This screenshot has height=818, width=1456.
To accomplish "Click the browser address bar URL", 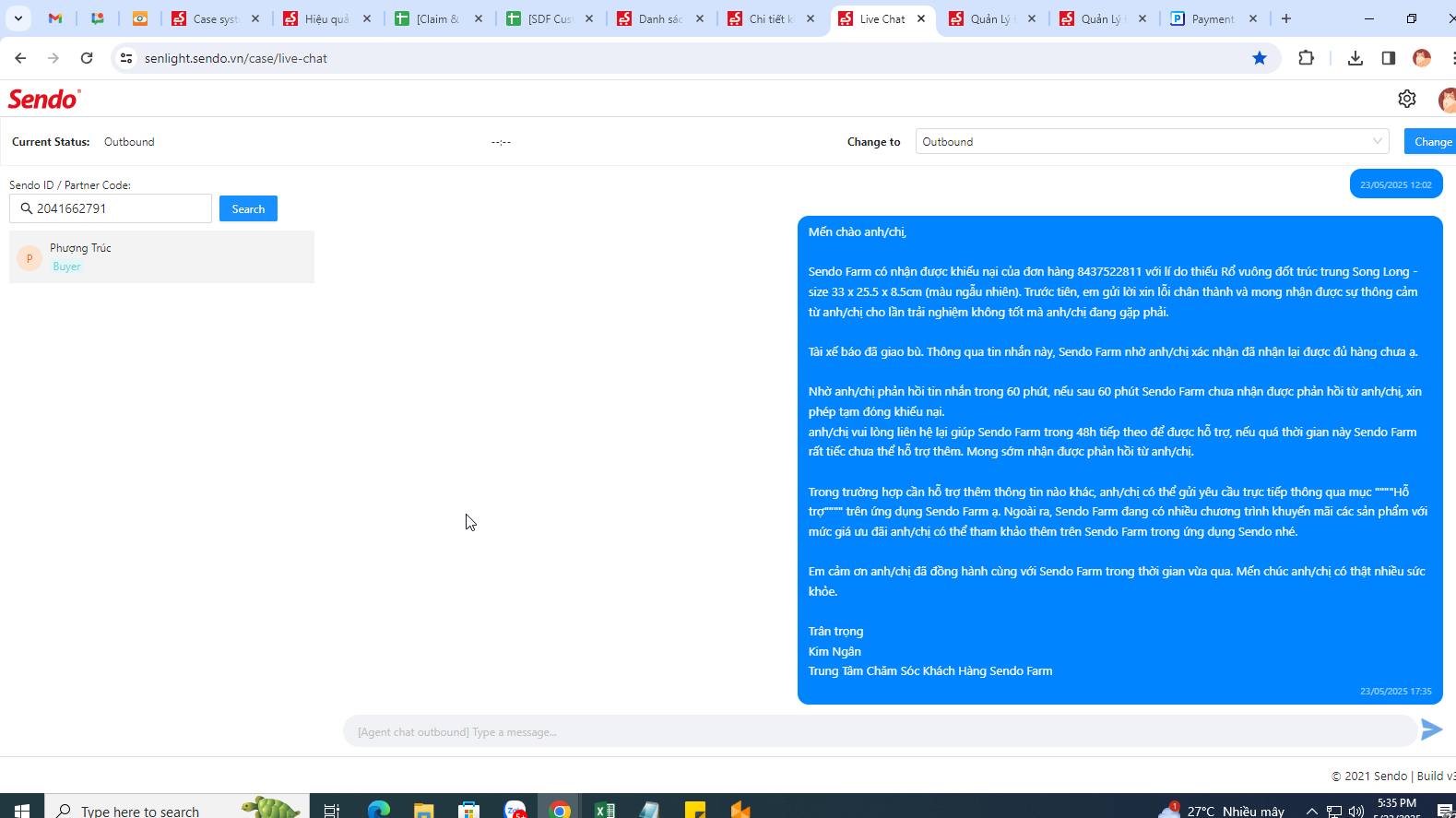I will (236, 58).
